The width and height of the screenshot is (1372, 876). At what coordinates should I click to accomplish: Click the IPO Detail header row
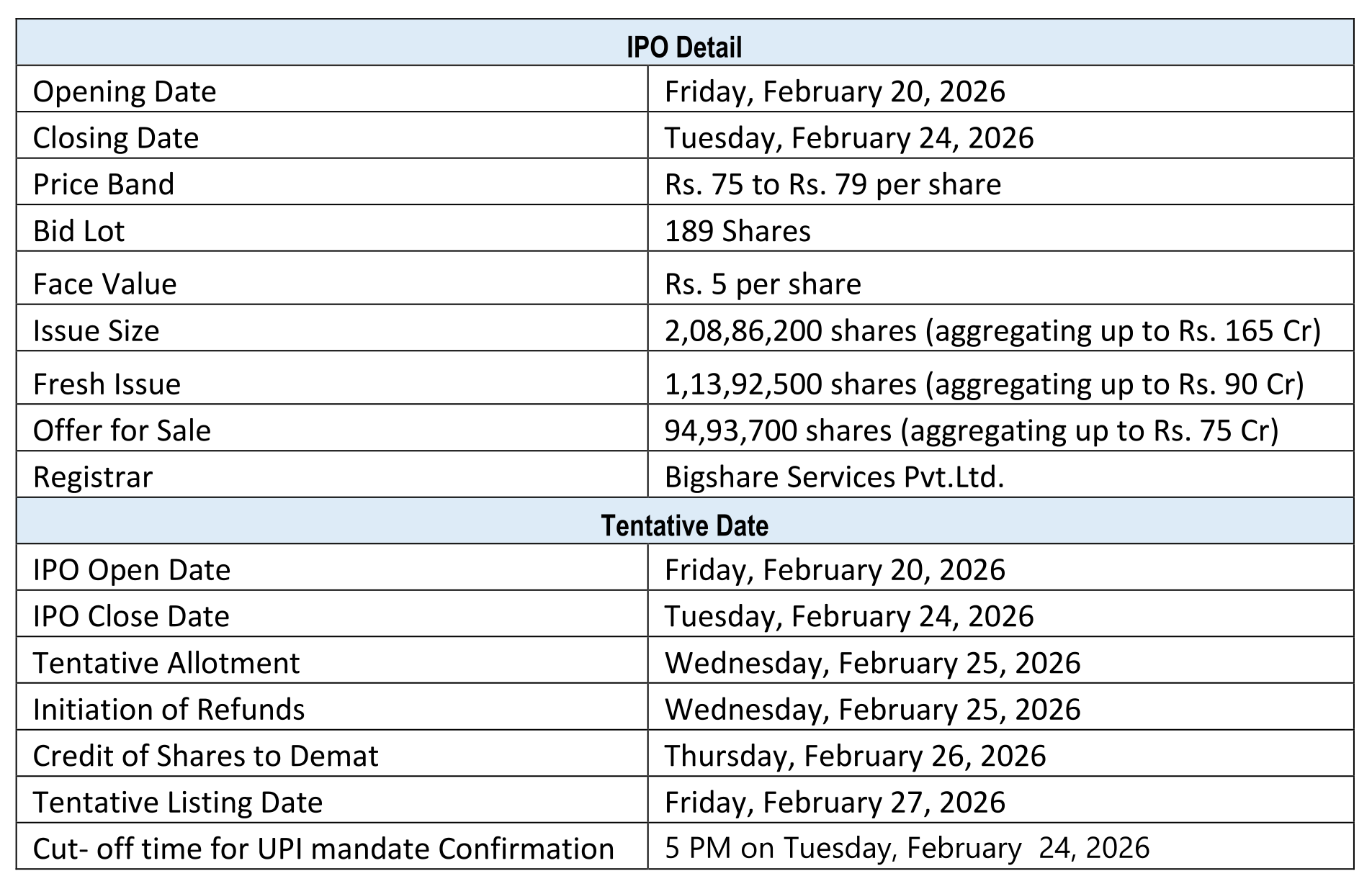(684, 47)
